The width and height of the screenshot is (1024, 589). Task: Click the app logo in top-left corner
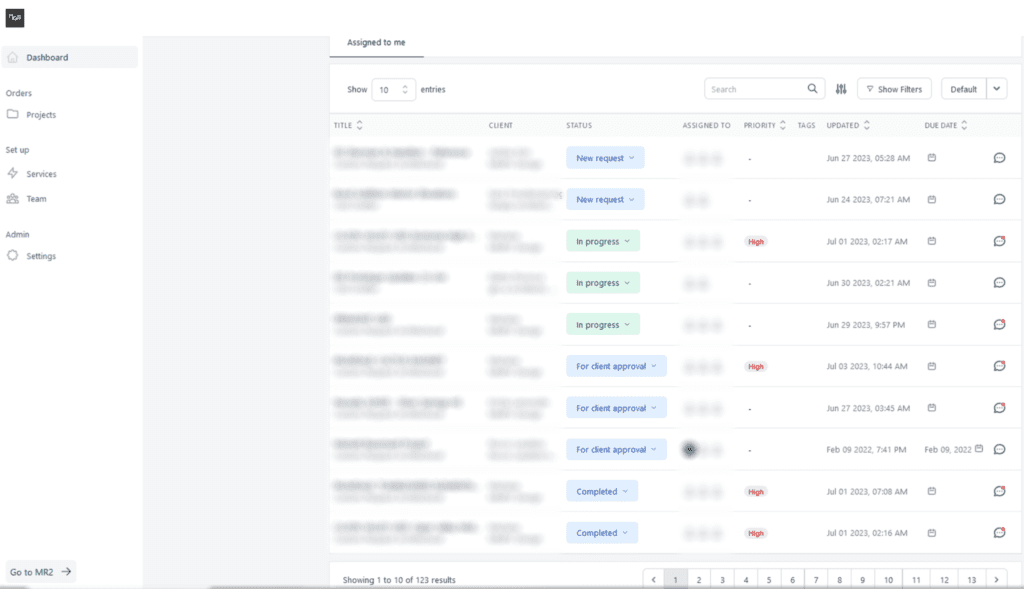click(15, 19)
